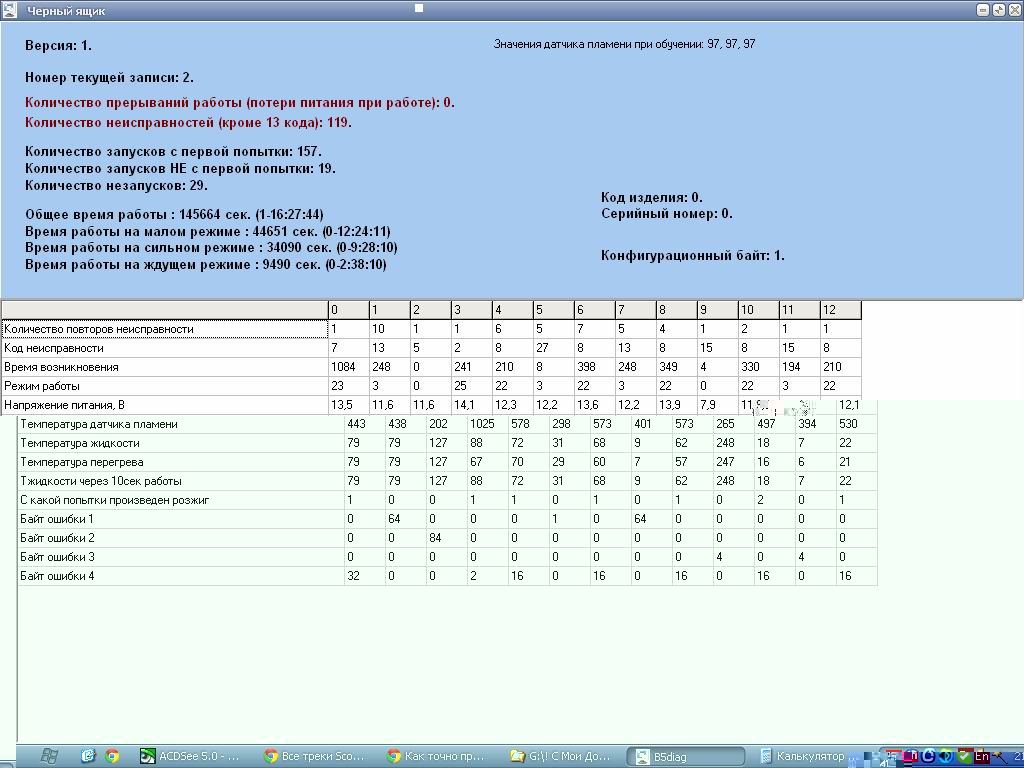Click the 'Режим работы' row label
The image size is (1024, 768).
(165, 386)
